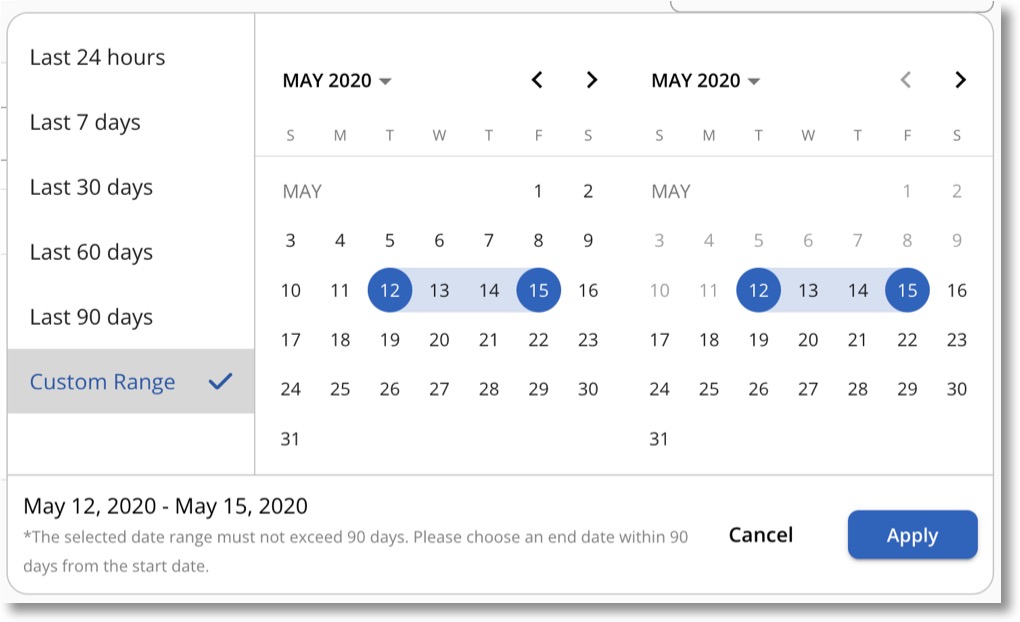Select the Last 90 days preset
The width and height of the screenshot is (1020, 622).
tap(91, 316)
